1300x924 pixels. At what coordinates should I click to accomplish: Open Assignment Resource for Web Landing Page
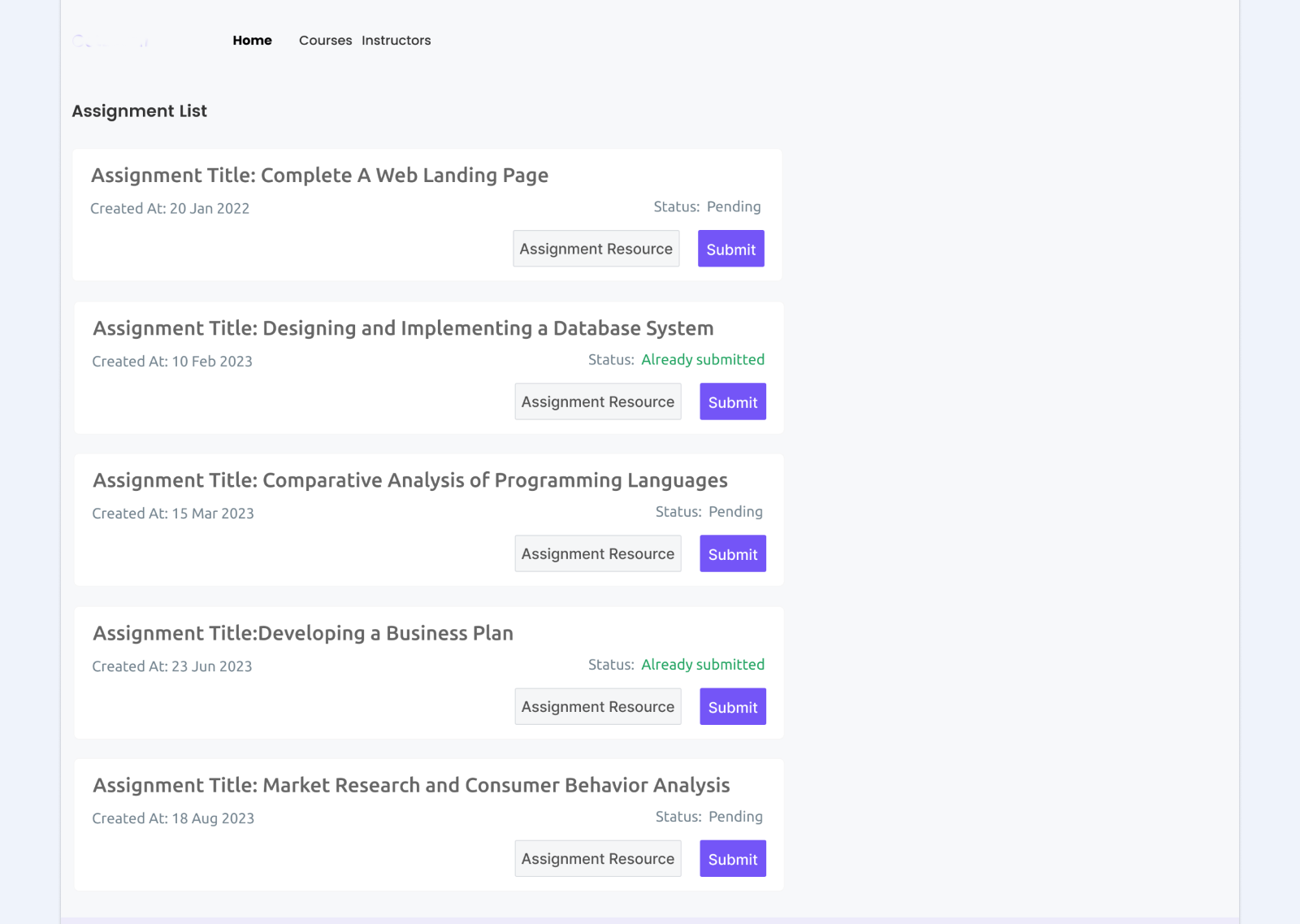click(596, 249)
